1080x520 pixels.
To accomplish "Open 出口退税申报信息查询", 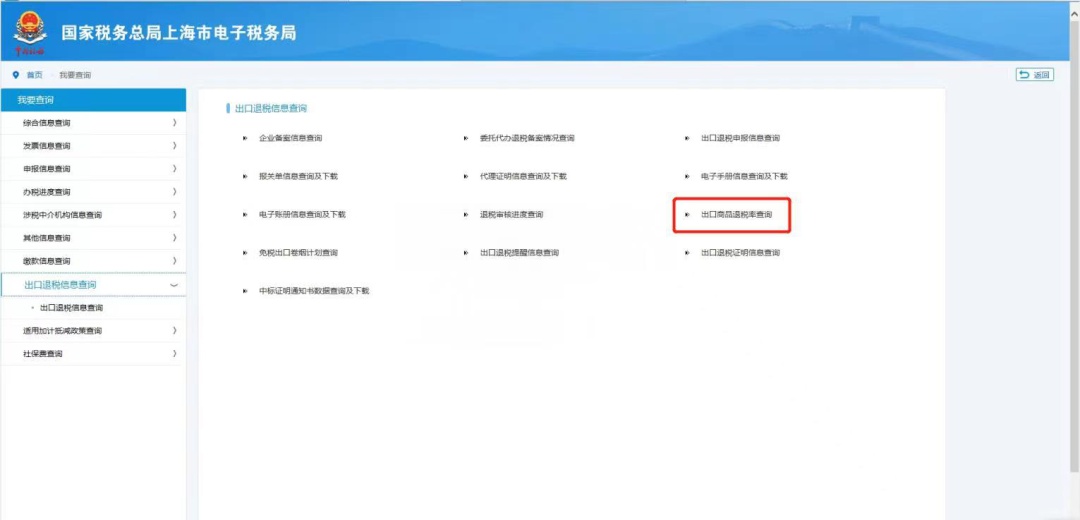I will coord(740,138).
